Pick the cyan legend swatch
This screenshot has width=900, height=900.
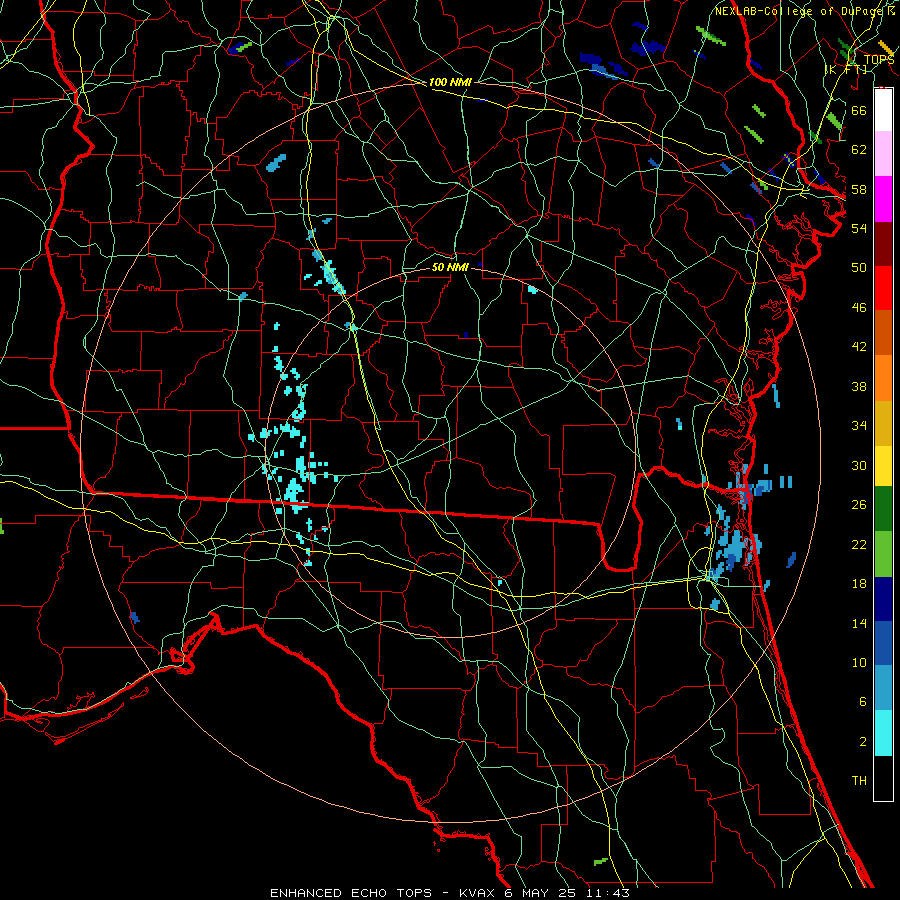tap(883, 733)
